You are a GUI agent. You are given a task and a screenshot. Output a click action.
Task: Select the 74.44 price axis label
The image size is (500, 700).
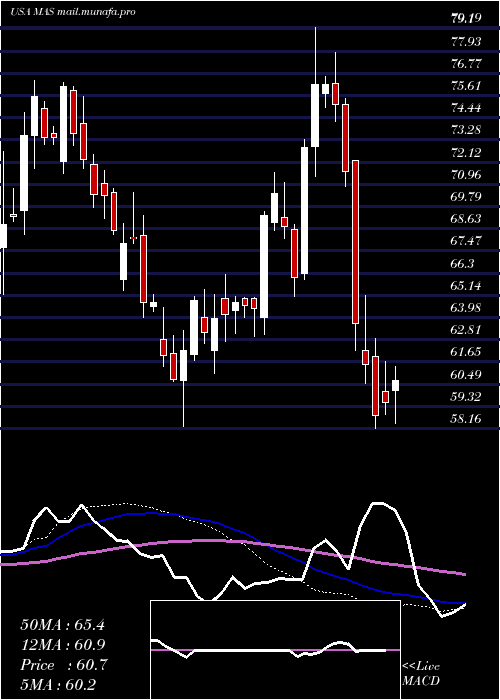[466, 108]
